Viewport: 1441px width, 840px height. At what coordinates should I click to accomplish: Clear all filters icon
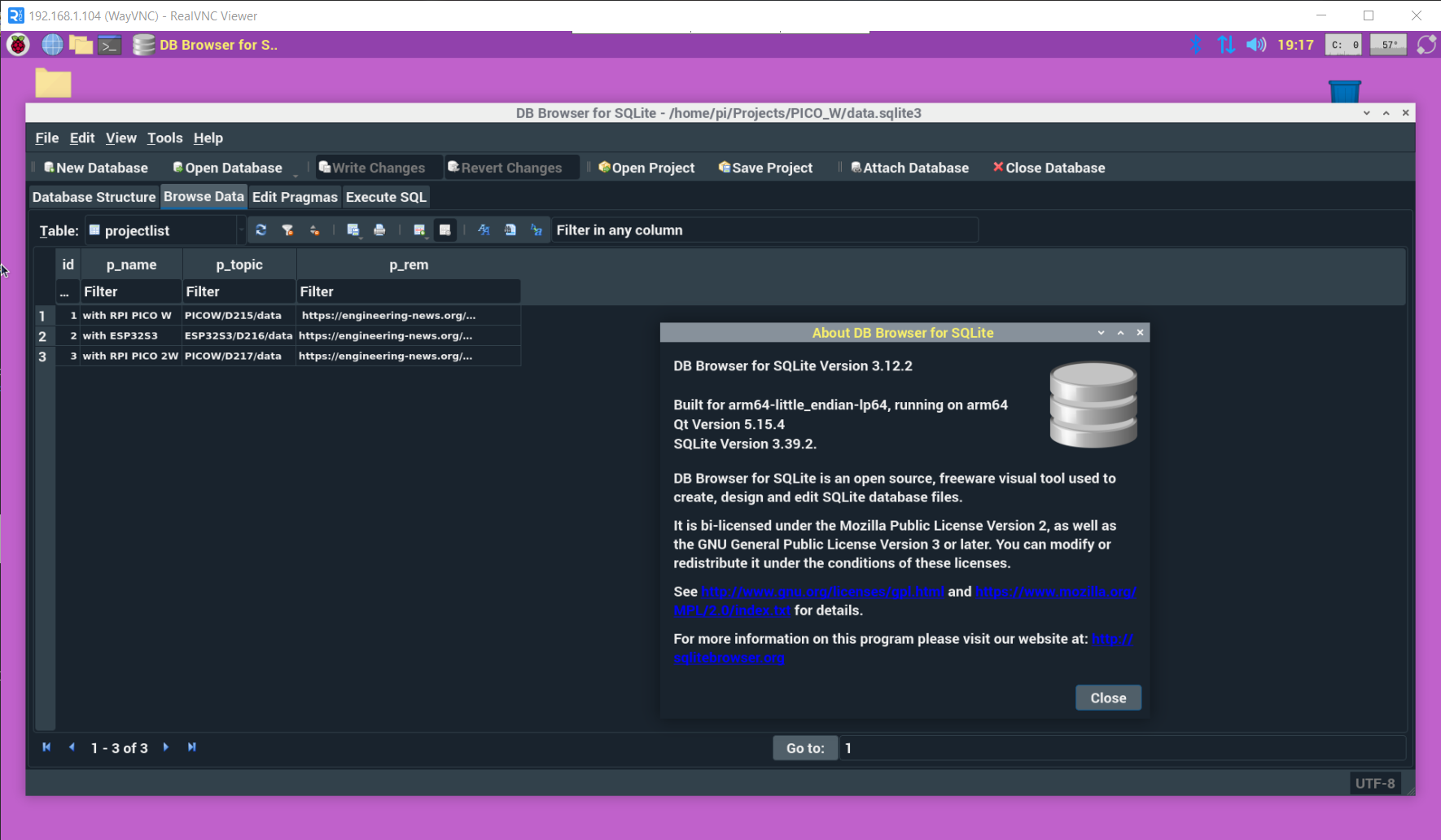click(287, 230)
